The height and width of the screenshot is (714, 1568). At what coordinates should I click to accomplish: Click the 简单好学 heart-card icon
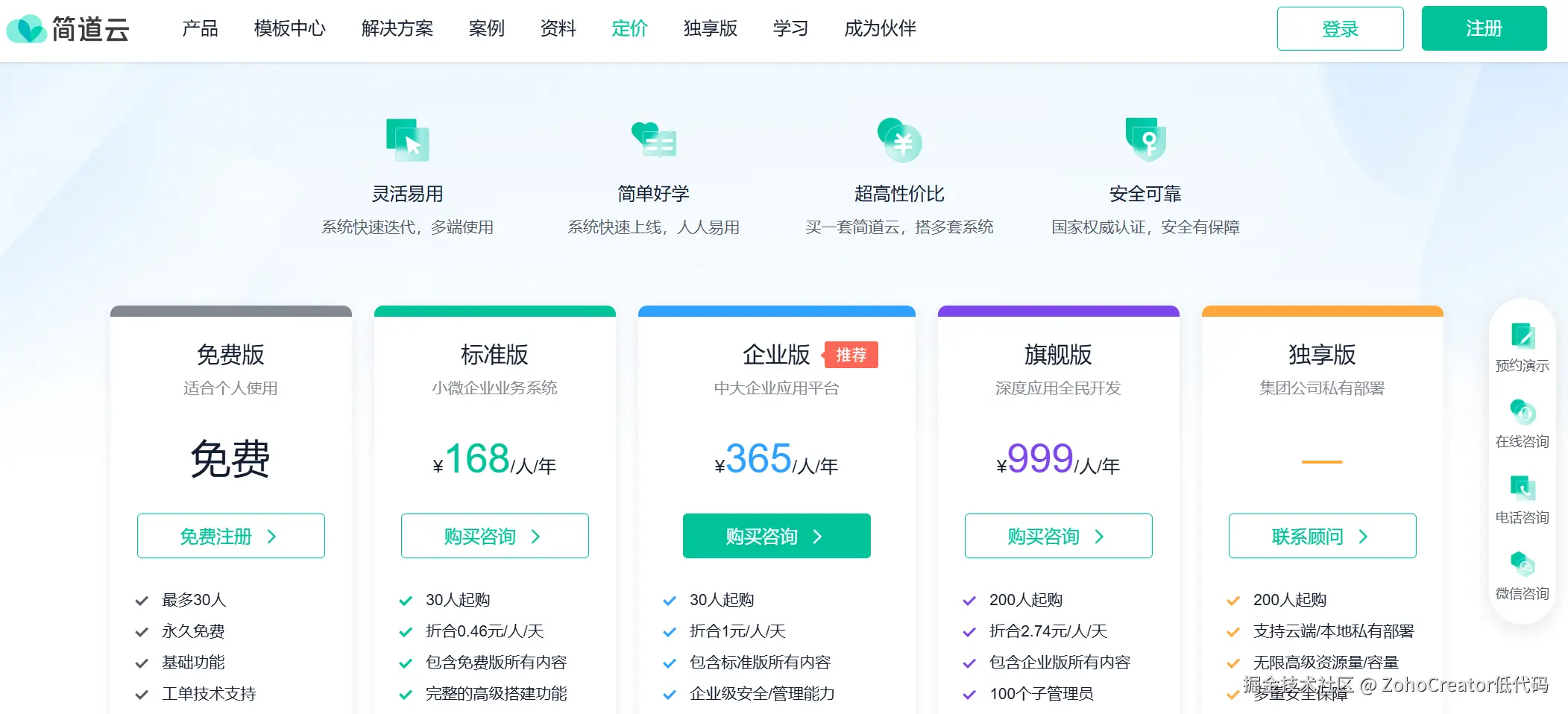tap(653, 140)
